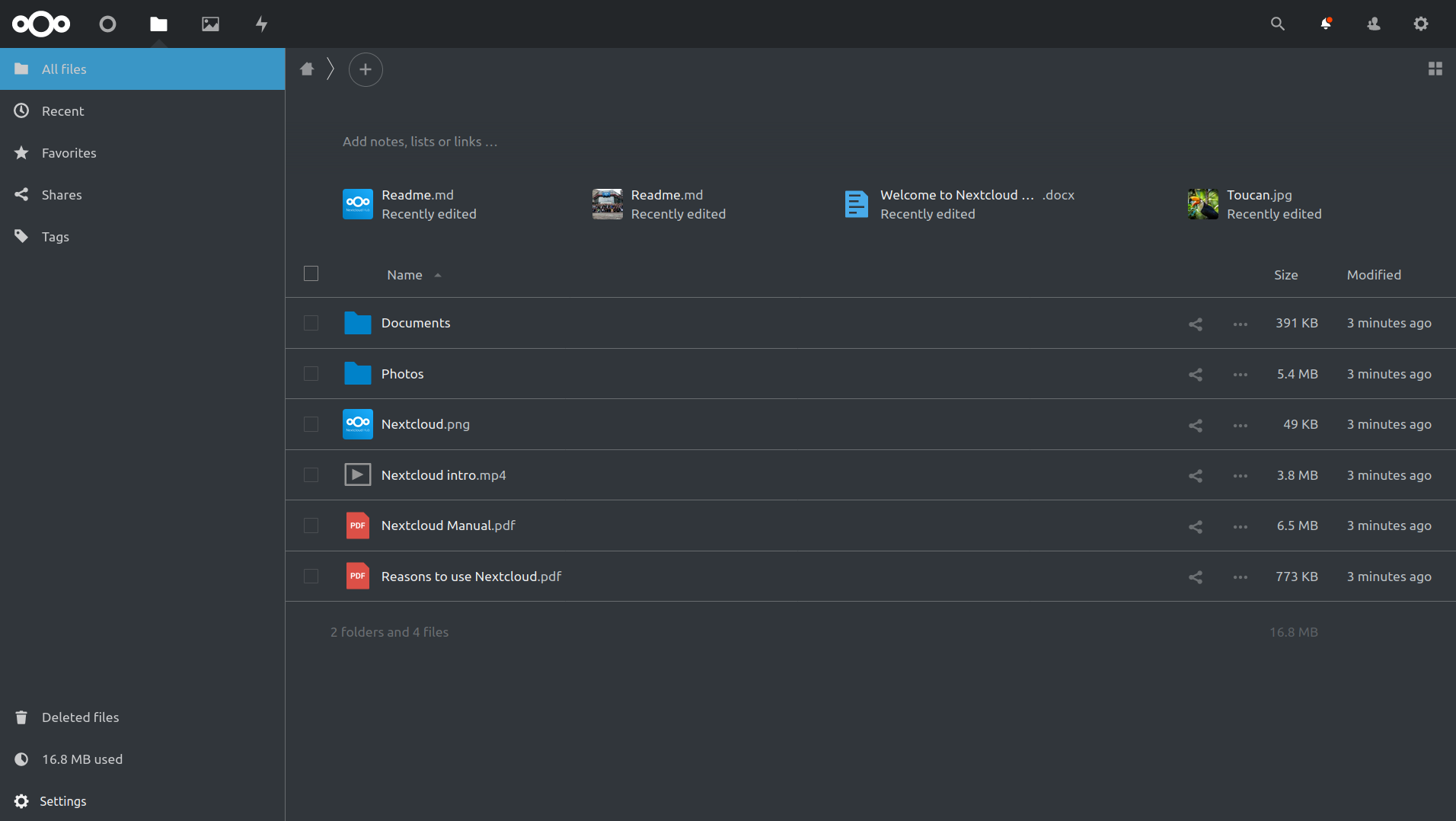
Task: Open more actions for Nextcloud.png
Action: [x=1240, y=425]
